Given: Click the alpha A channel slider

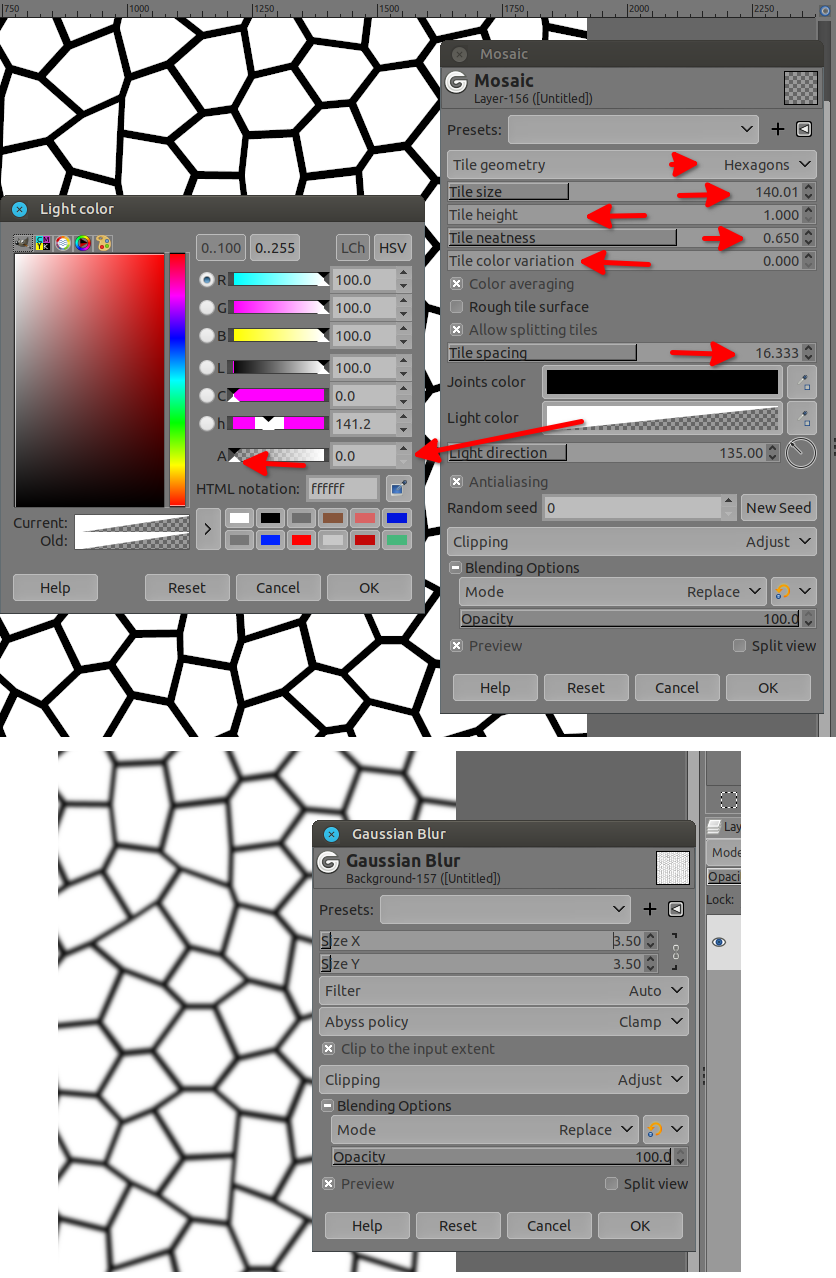Looking at the screenshot, I should (277, 456).
